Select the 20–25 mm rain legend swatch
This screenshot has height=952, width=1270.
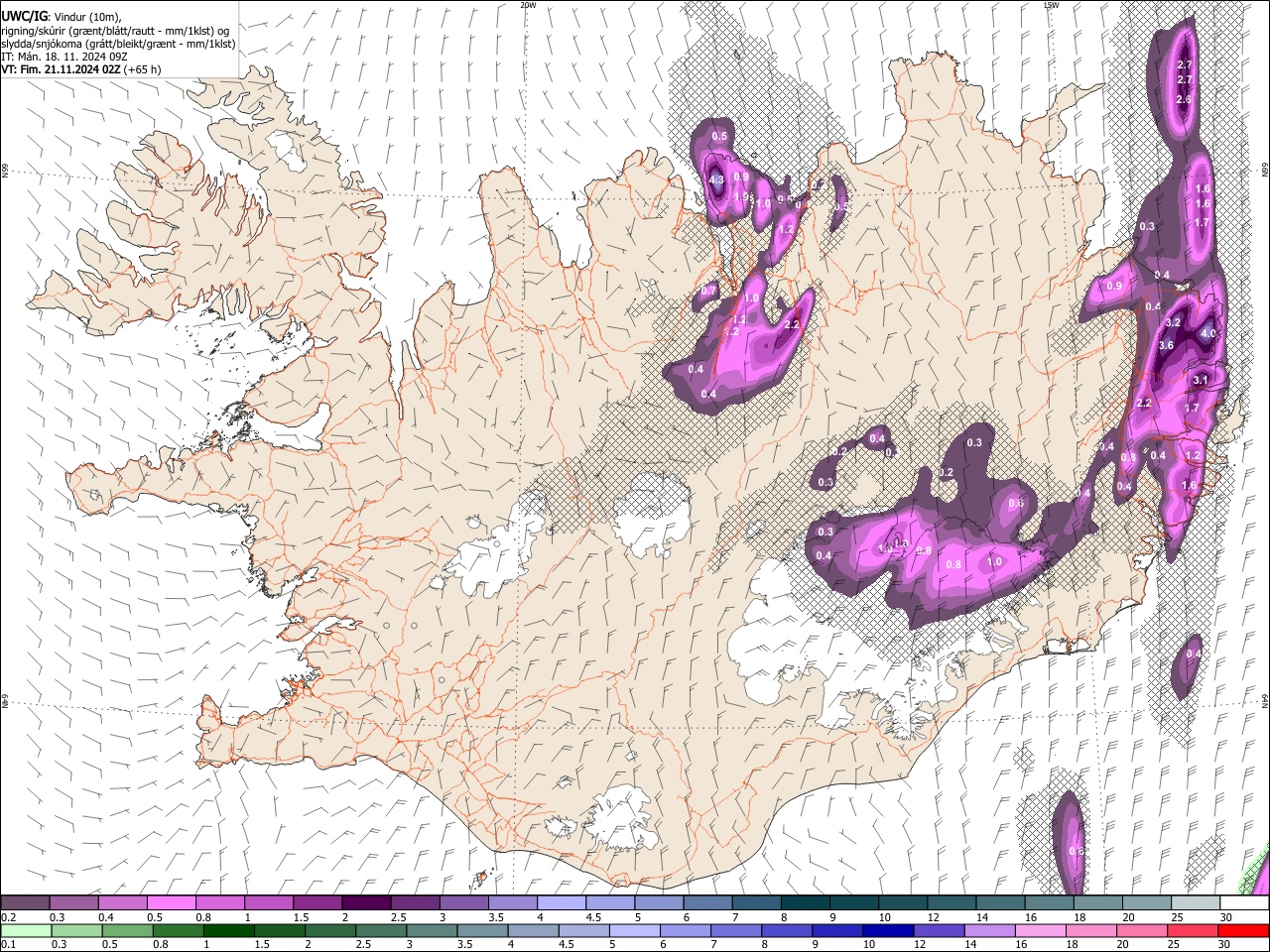tap(1140, 930)
